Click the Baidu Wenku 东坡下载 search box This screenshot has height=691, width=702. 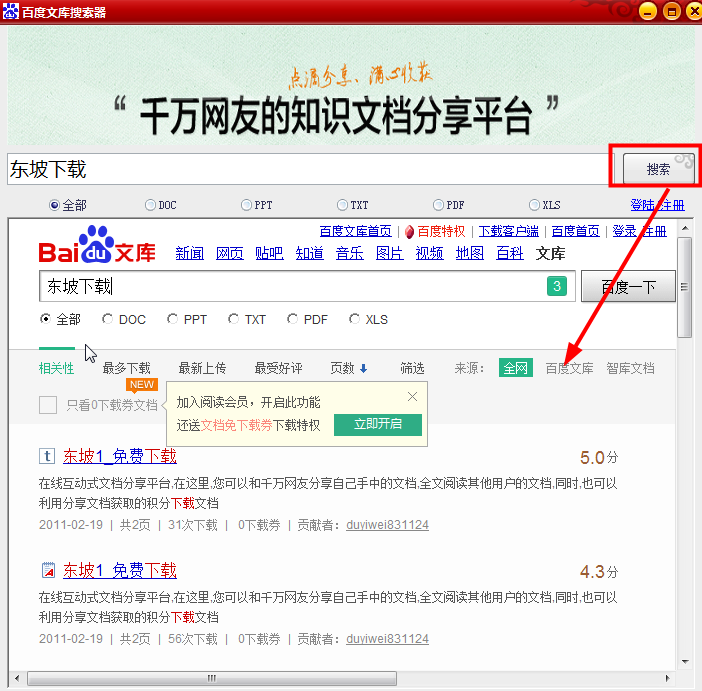click(x=307, y=286)
